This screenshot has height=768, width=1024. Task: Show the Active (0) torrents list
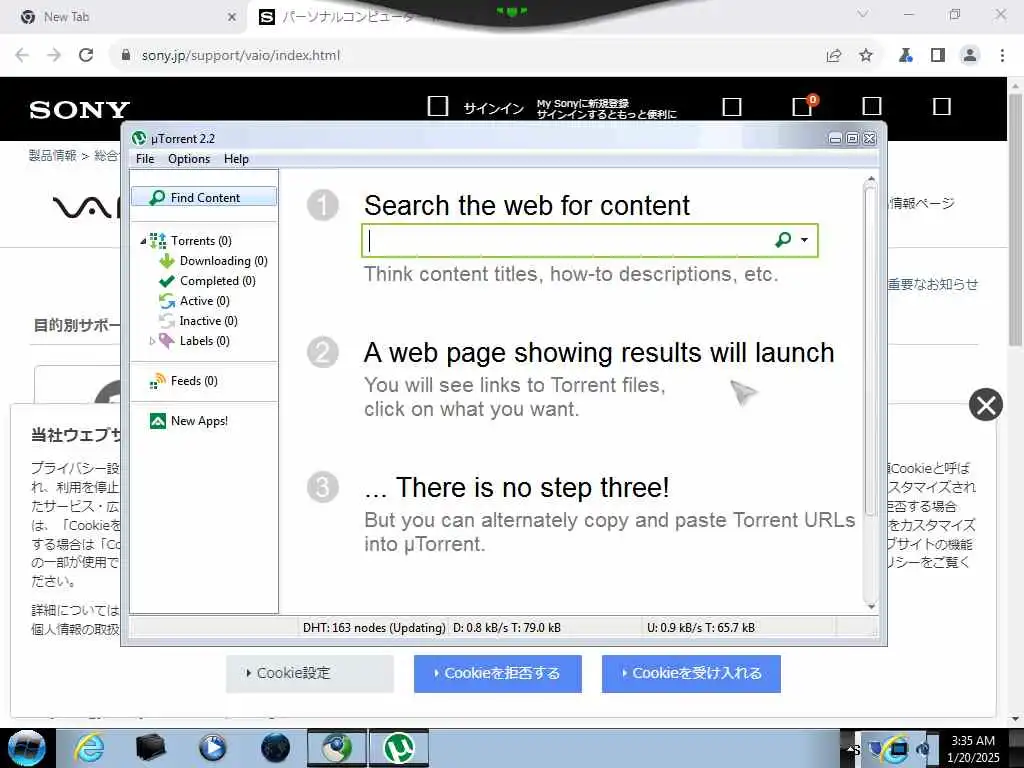click(x=204, y=300)
